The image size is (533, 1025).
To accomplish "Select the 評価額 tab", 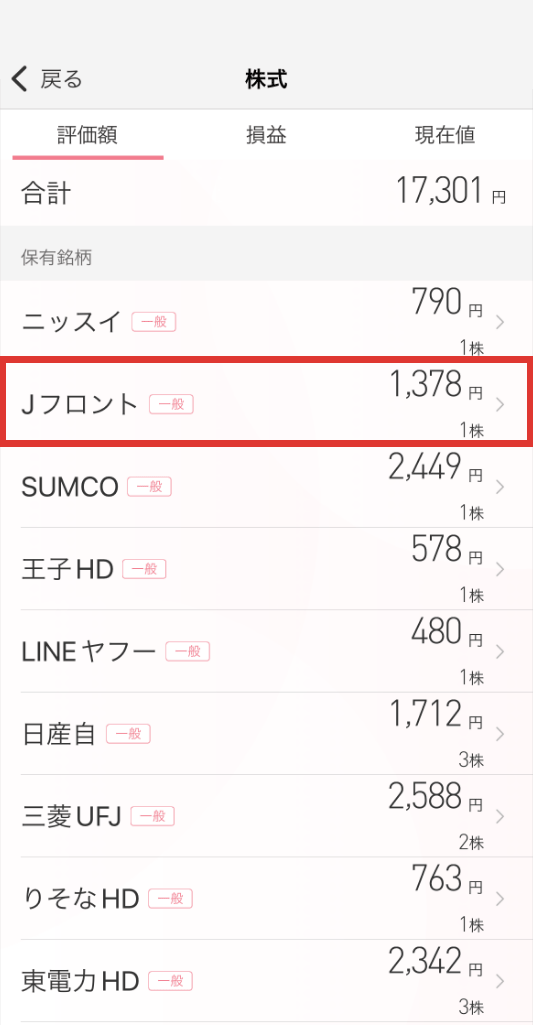I will pos(87,135).
